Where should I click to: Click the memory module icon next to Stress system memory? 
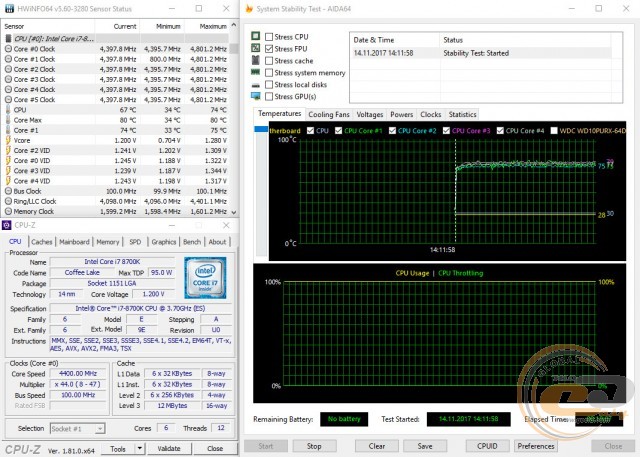point(256,72)
